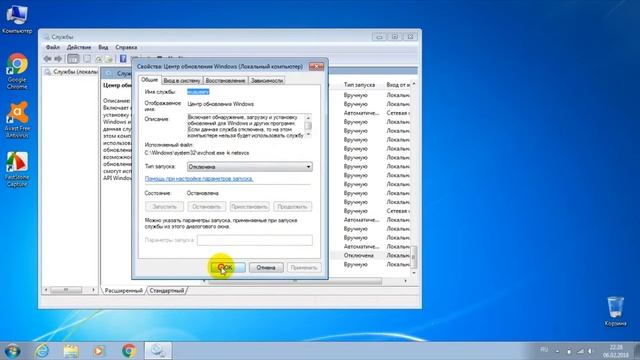Click the Приостановить service button
This screenshot has width=640, height=360.
(x=249, y=207)
